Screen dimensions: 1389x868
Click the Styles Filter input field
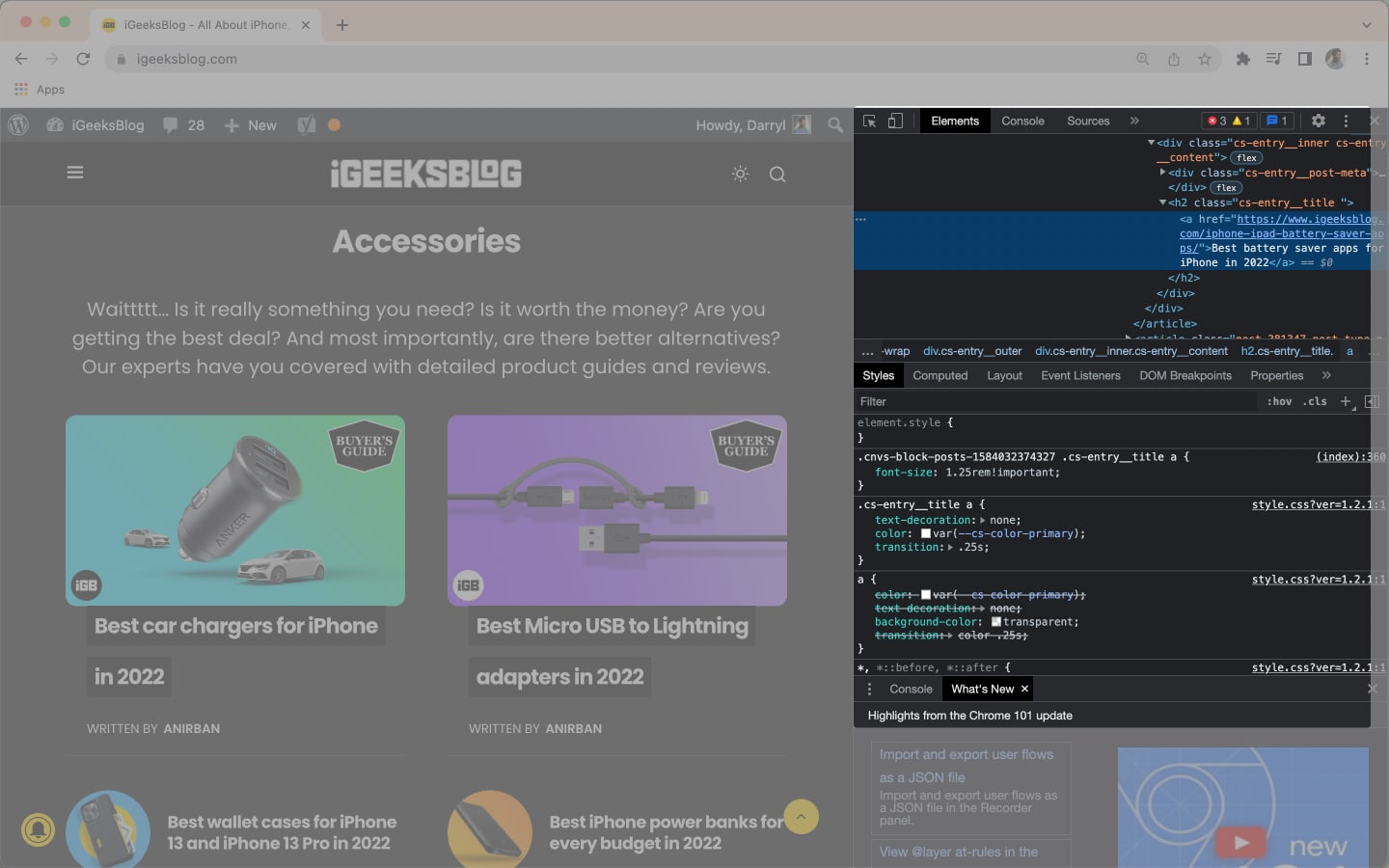(1056, 401)
